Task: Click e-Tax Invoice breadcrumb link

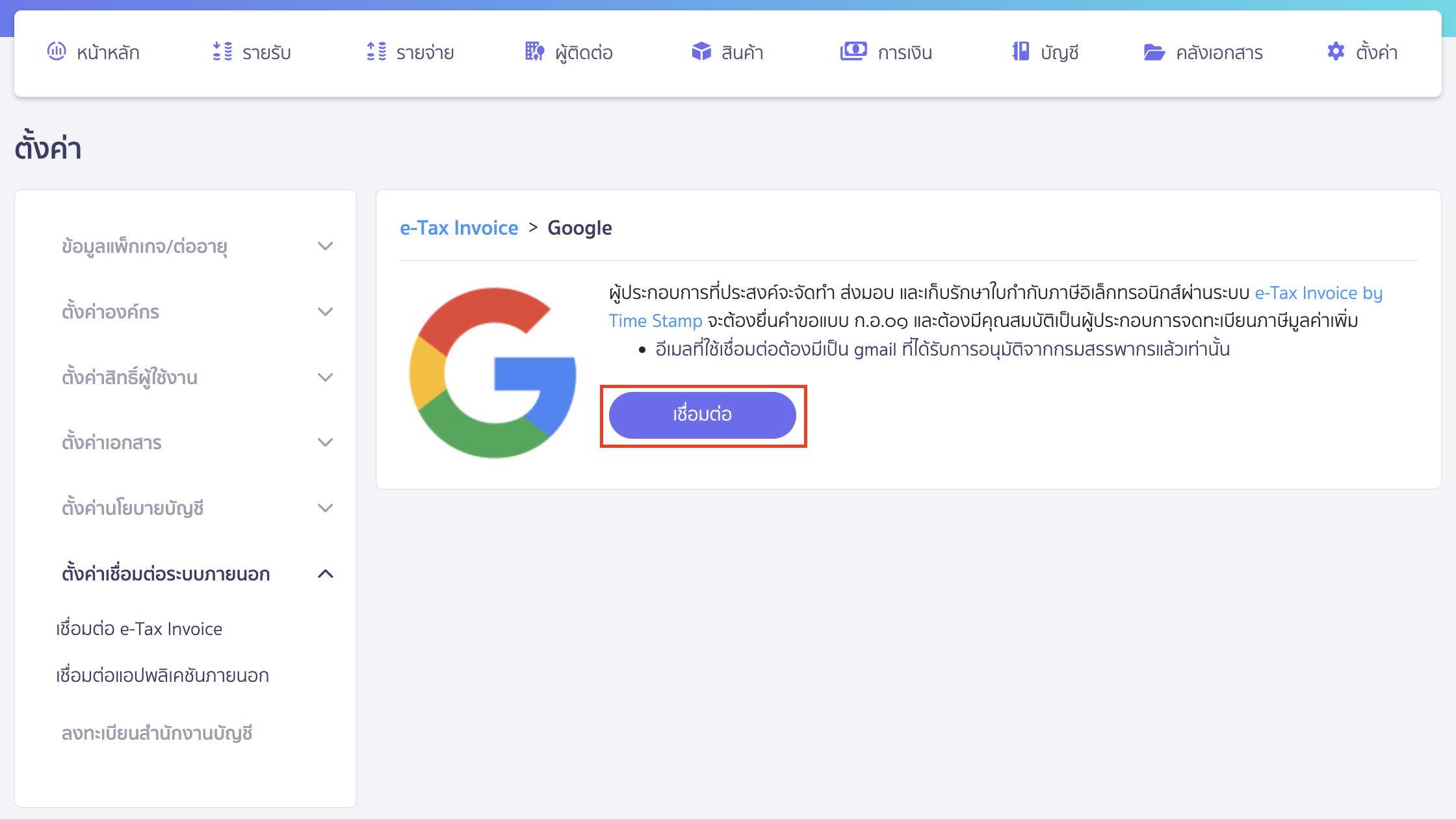Action: pos(459,228)
